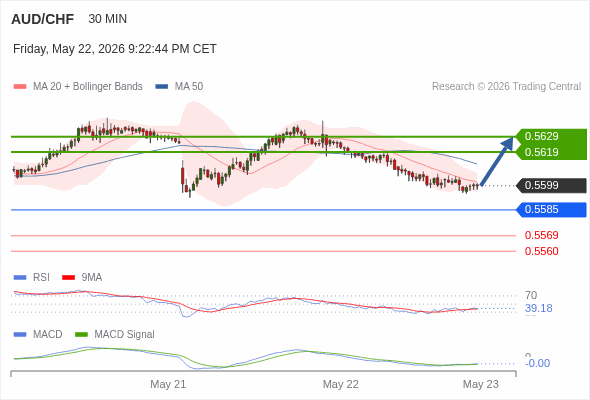This screenshot has height=400, width=590.
Task: Click the MACD Signal legend label
Action: (125, 335)
